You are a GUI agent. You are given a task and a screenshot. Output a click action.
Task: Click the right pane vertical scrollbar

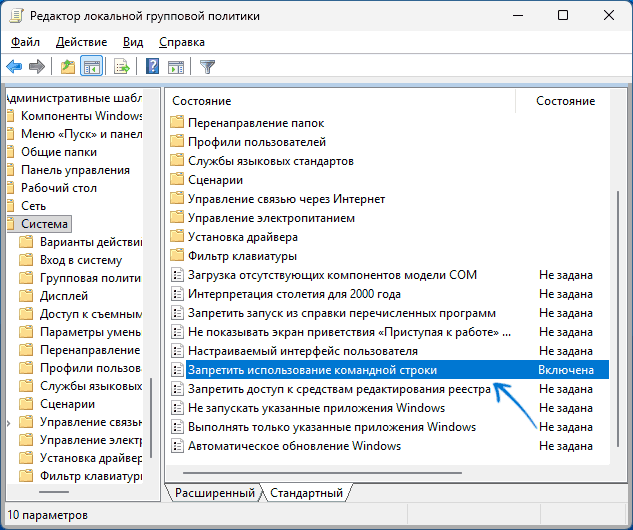pos(618,319)
